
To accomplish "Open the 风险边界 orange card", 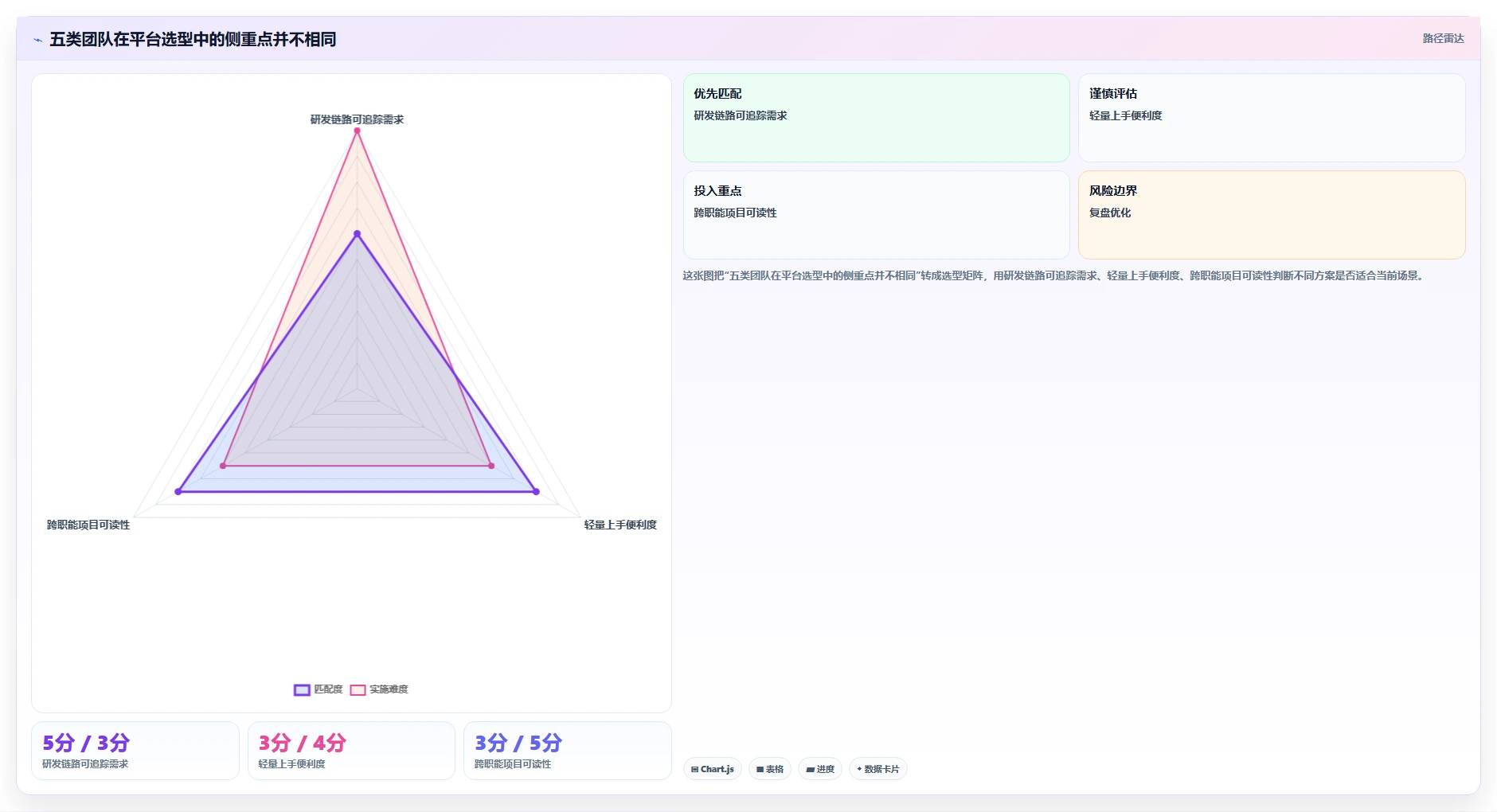I will [x=1272, y=215].
